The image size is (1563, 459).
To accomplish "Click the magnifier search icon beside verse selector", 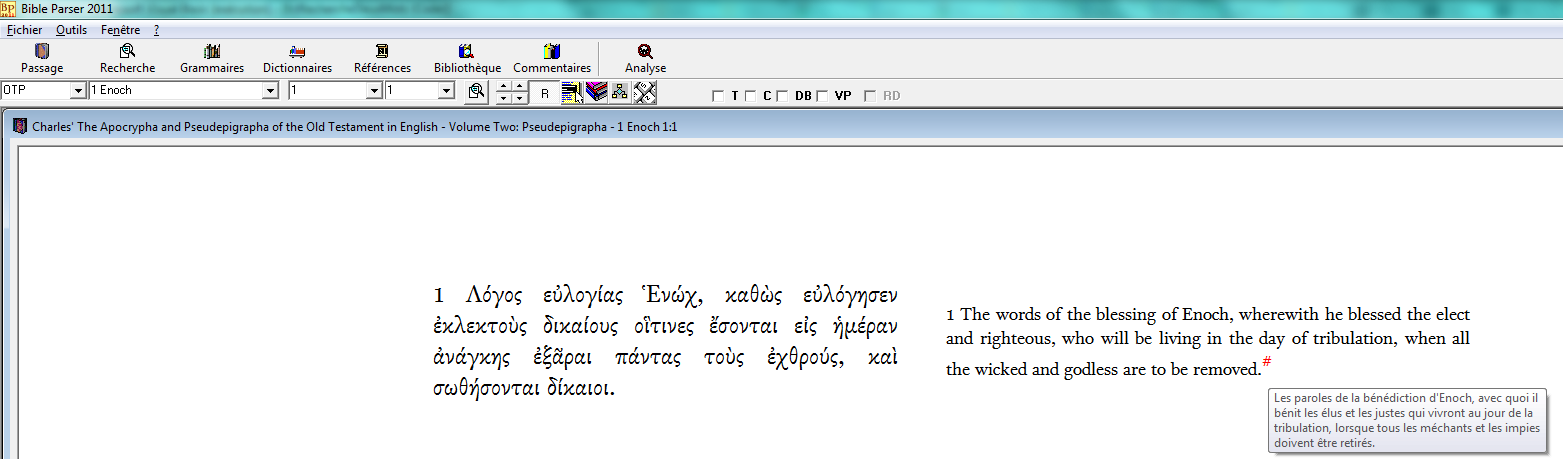I will click(x=477, y=92).
